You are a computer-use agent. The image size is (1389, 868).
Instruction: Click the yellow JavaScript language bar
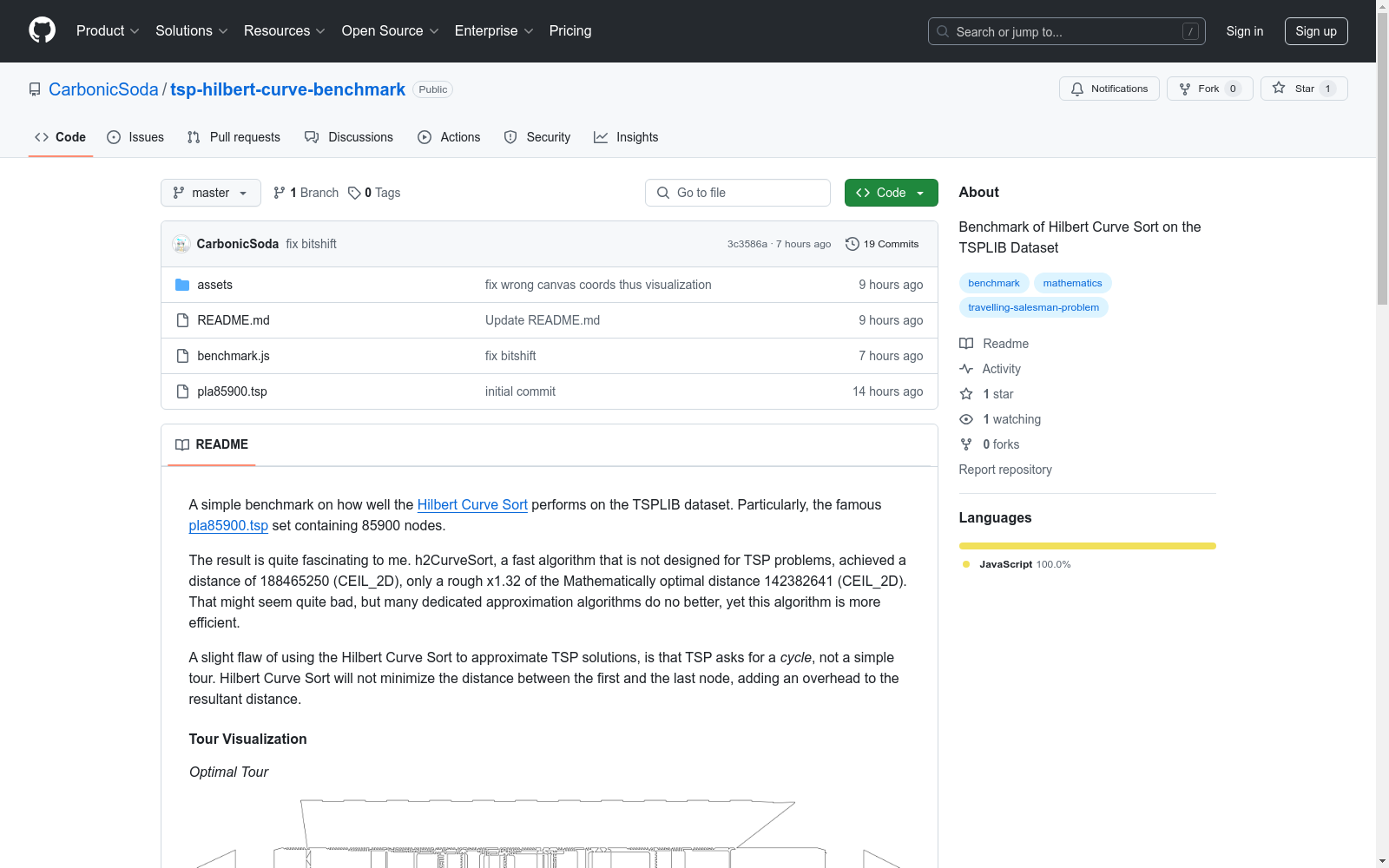click(1088, 546)
